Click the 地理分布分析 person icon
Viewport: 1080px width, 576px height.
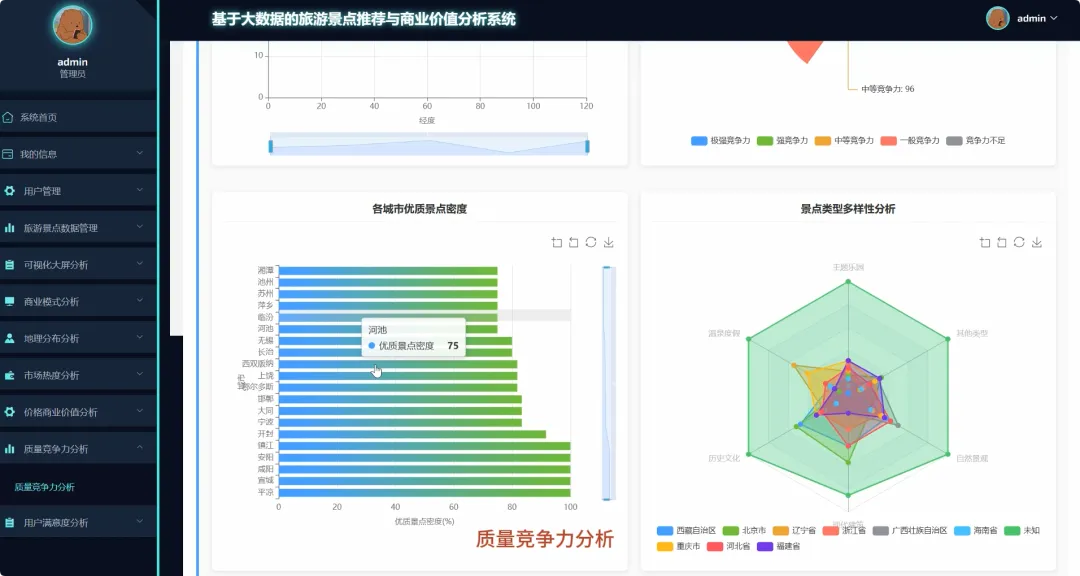[10, 338]
